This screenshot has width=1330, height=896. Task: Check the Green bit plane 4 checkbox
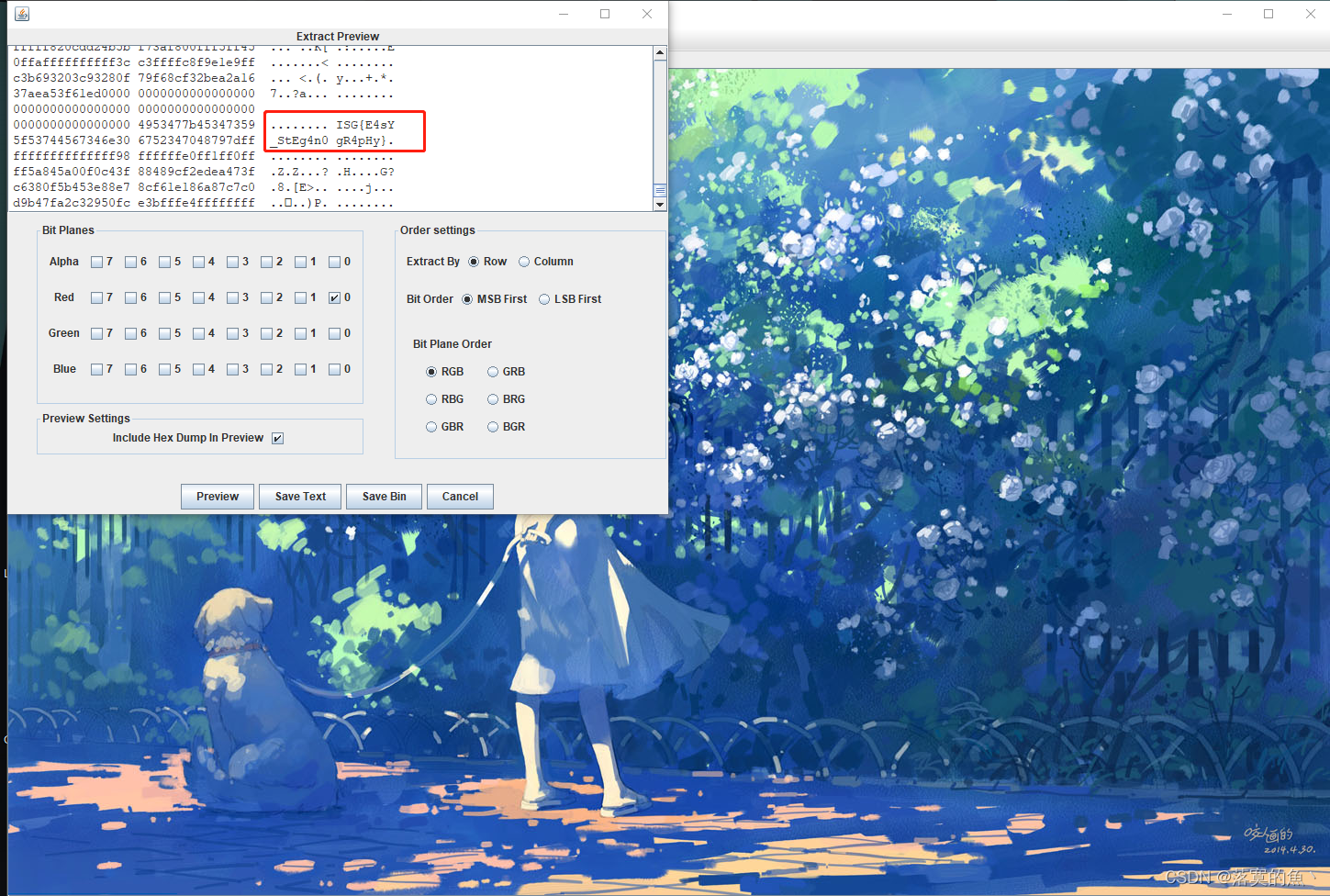pyautogui.click(x=199, y=333)
